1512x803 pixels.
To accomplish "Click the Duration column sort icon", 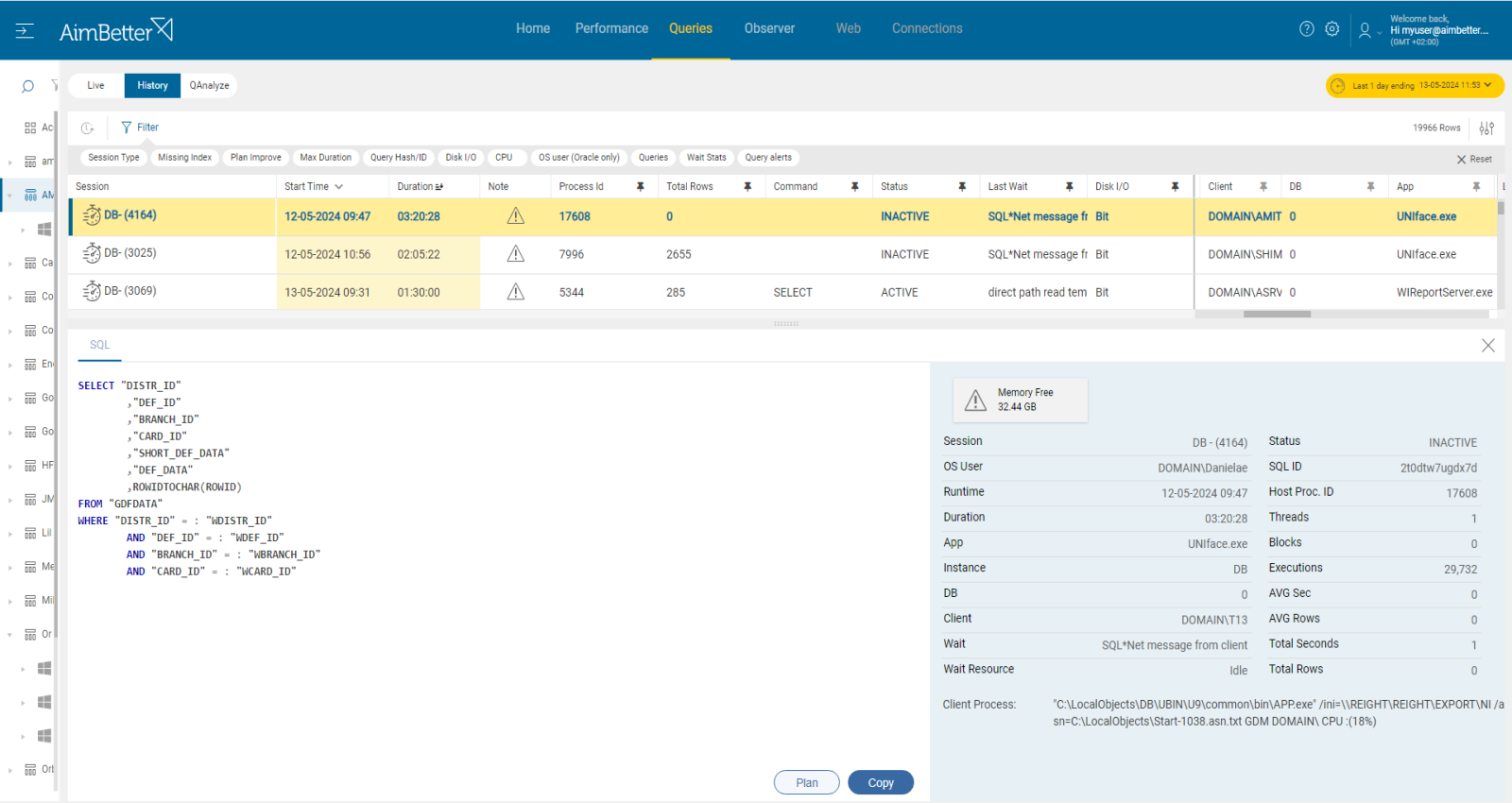I will click(x=439, y=187).
